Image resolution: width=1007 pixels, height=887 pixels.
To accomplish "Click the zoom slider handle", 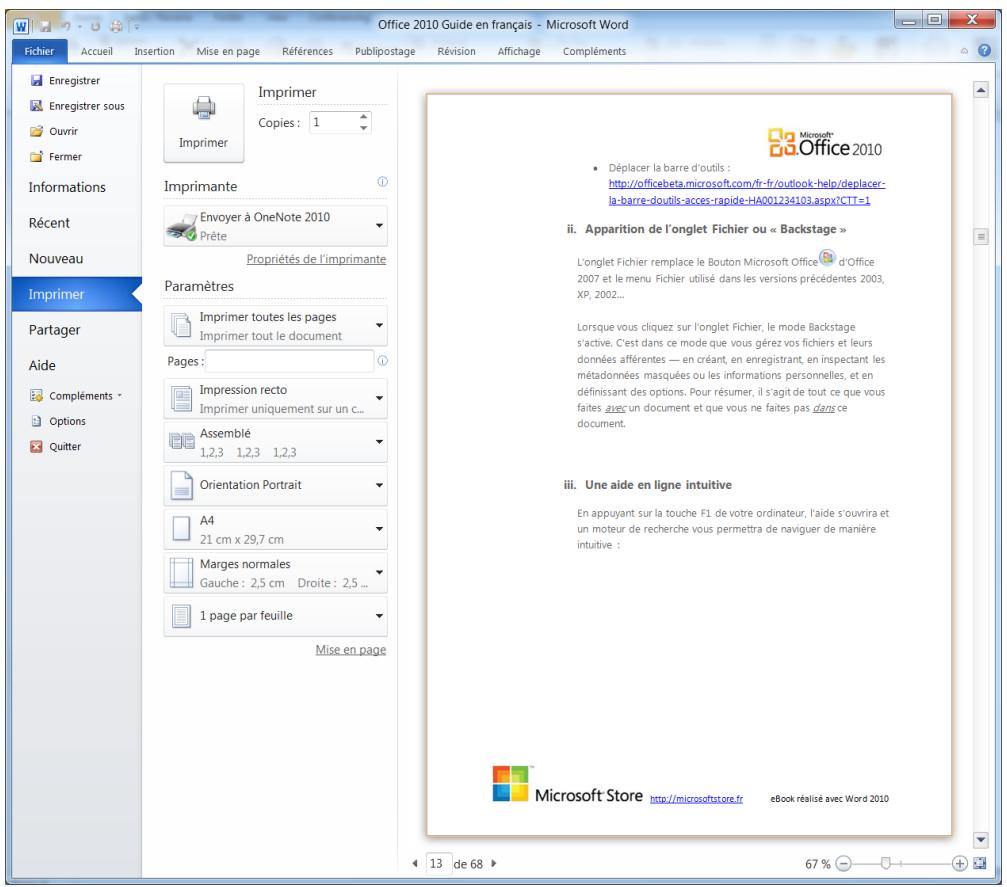I will pos(886,863).
